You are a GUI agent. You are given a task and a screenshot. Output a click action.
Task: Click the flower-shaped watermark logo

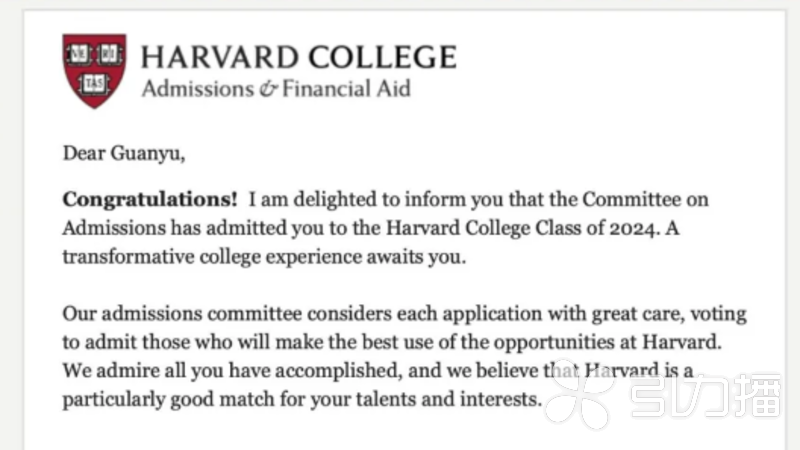point(579,393)
